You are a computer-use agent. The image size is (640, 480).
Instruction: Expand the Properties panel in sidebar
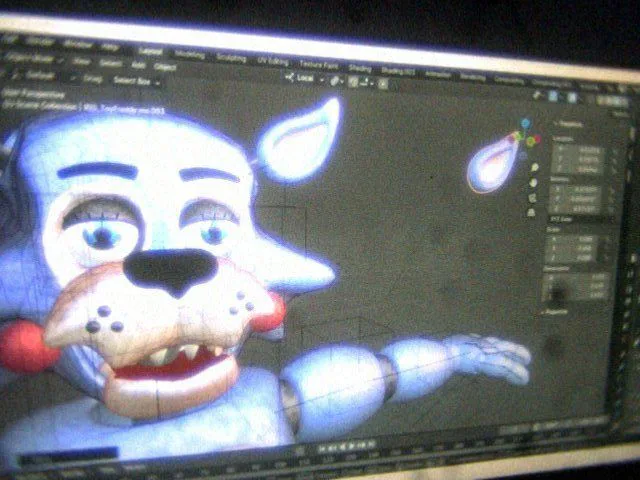click(555, 312)
